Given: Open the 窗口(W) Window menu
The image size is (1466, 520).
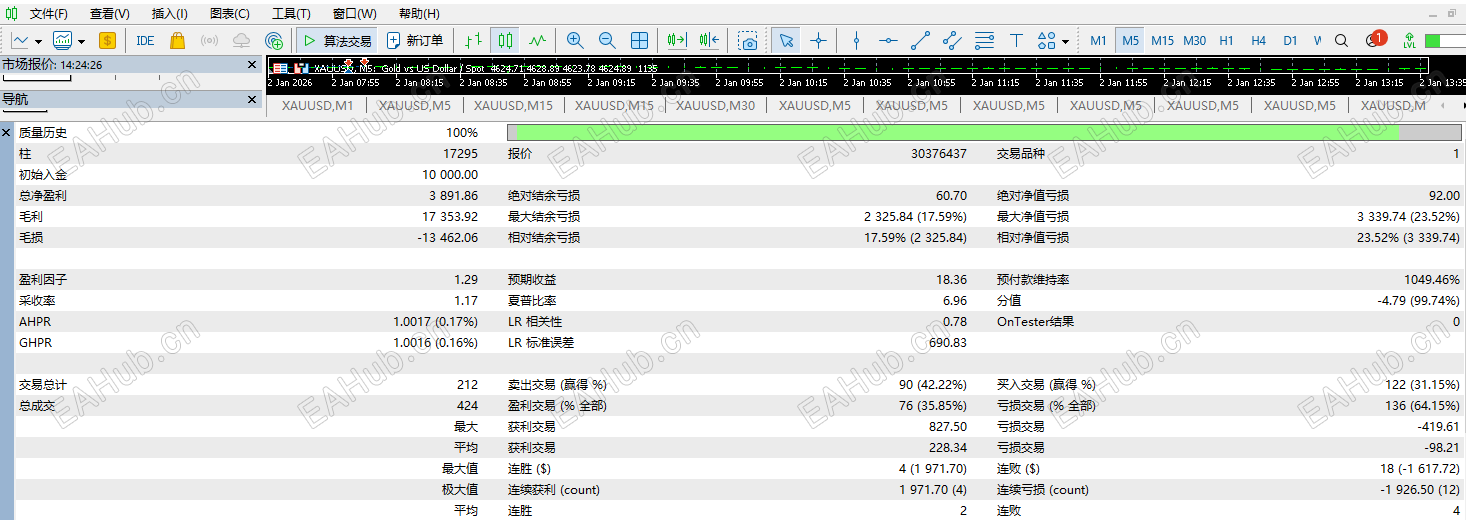Looking at the screenshot, I should tap(355, 14).
